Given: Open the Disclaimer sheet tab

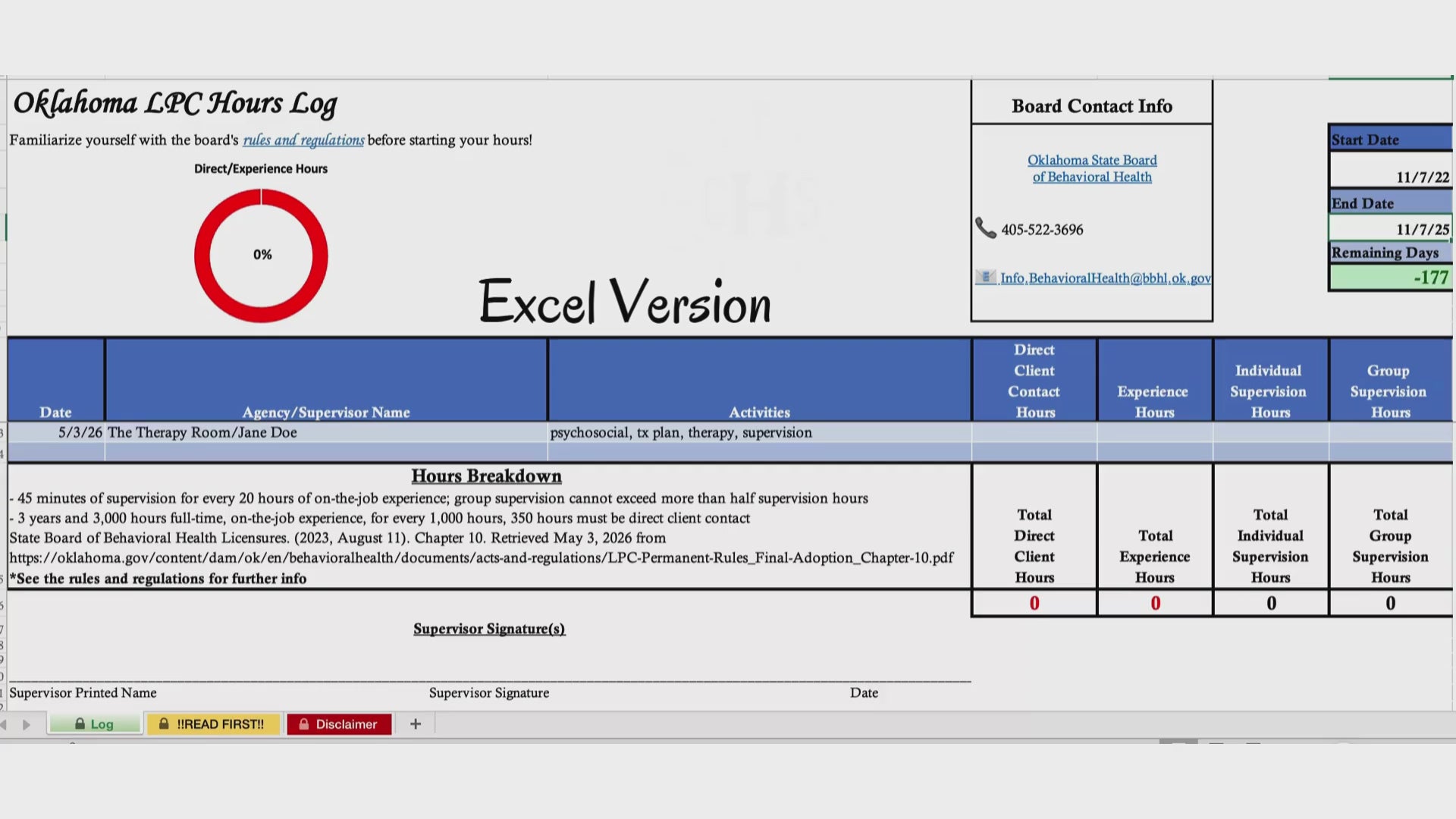Looking at the screenshot, I should pyautogui.click(x=339, y=724).
